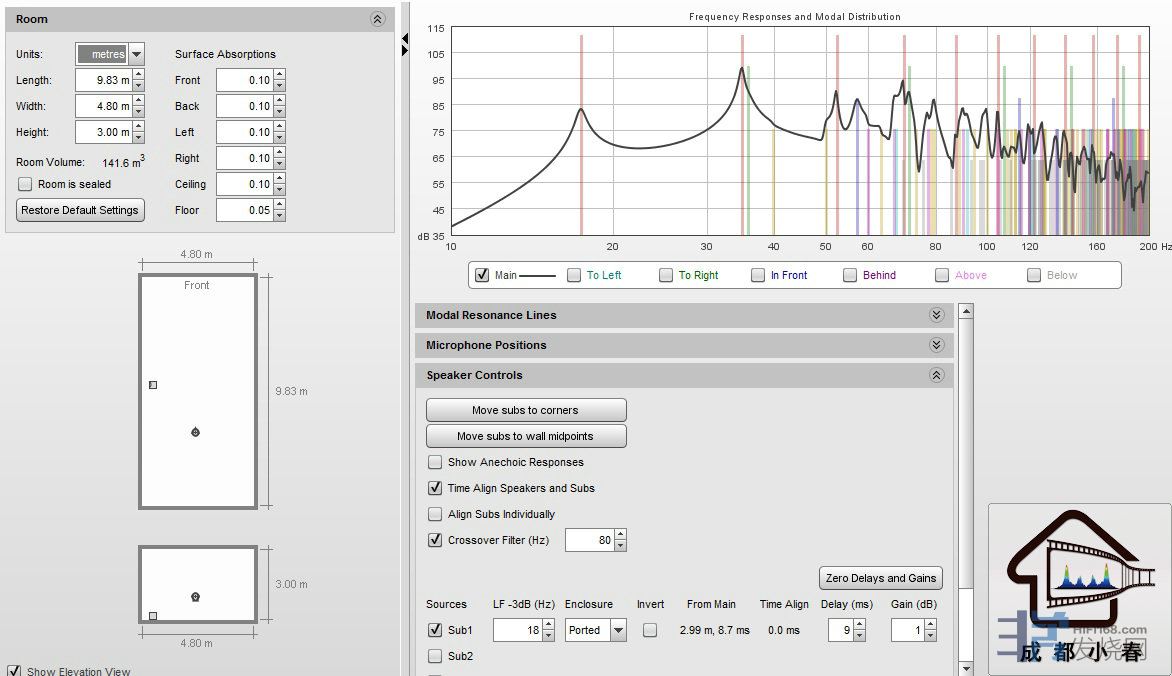Click Restore Default Settings button
The height and width of the screenshot is (676, 1172).
tap(80, 210)
